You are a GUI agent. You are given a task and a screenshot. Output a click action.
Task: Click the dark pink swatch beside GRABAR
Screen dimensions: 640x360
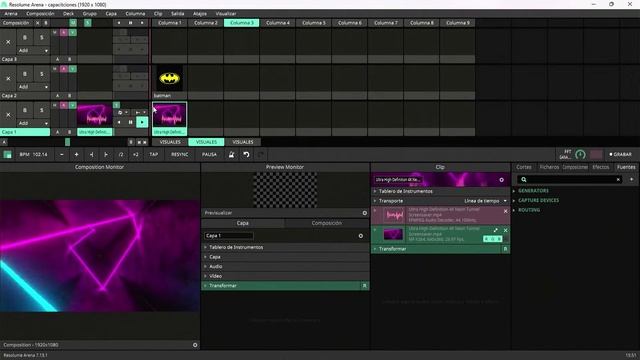click(596, 154)
